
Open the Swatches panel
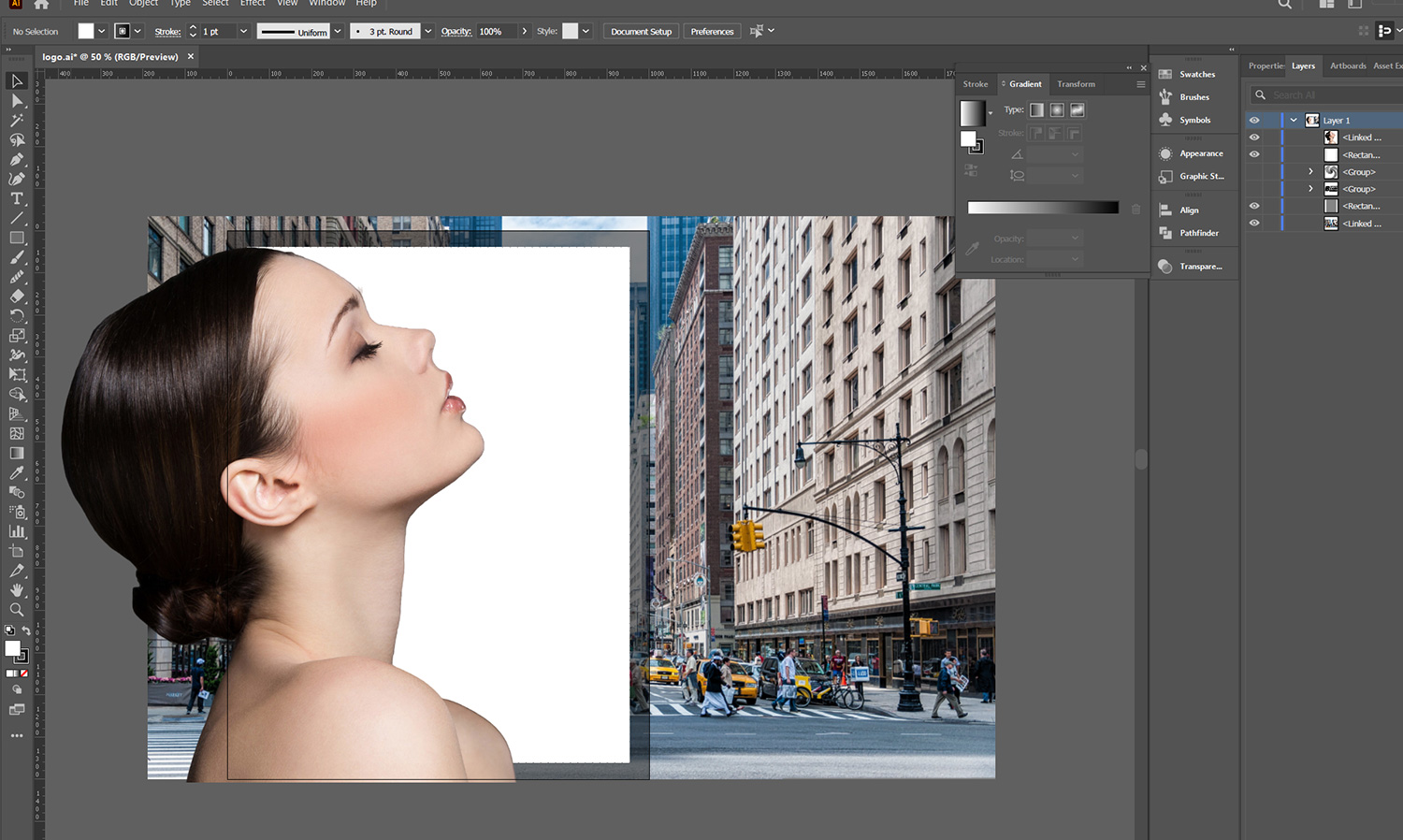[x=1196, y=74]
